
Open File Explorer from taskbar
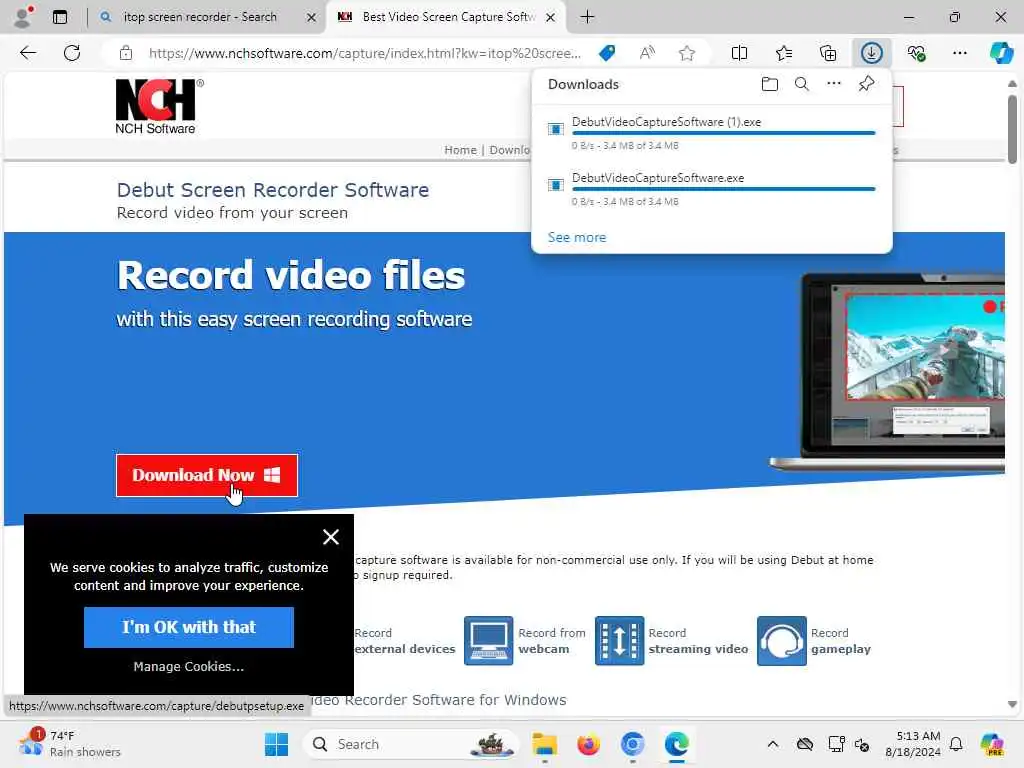[x=544, y=744]
